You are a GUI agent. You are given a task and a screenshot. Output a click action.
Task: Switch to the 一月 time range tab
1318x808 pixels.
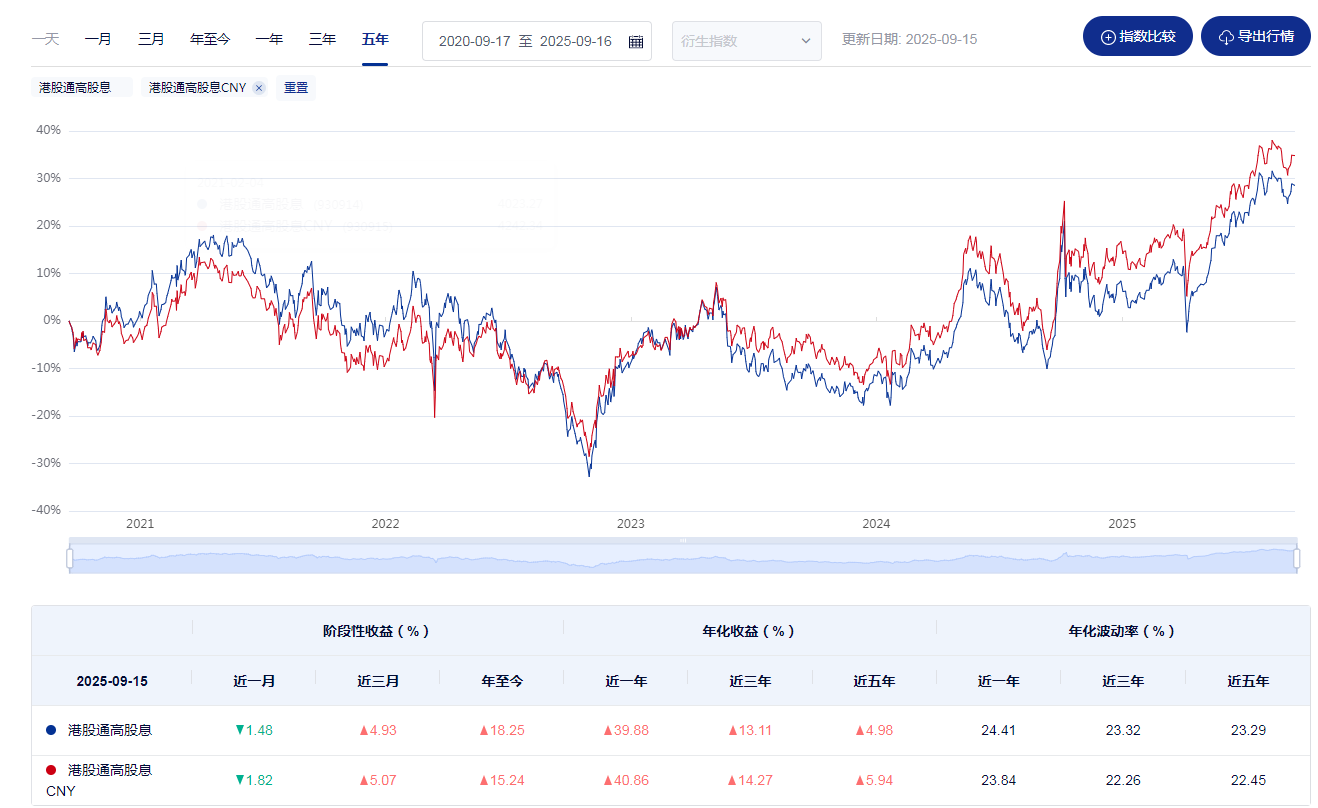98,40
